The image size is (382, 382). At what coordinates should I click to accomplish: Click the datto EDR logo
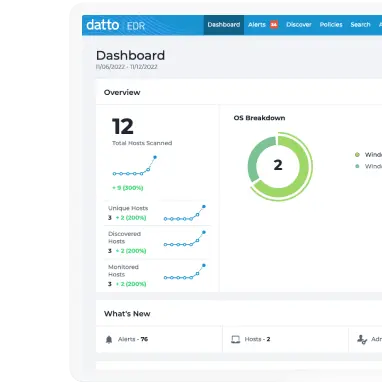pos(115,25)
